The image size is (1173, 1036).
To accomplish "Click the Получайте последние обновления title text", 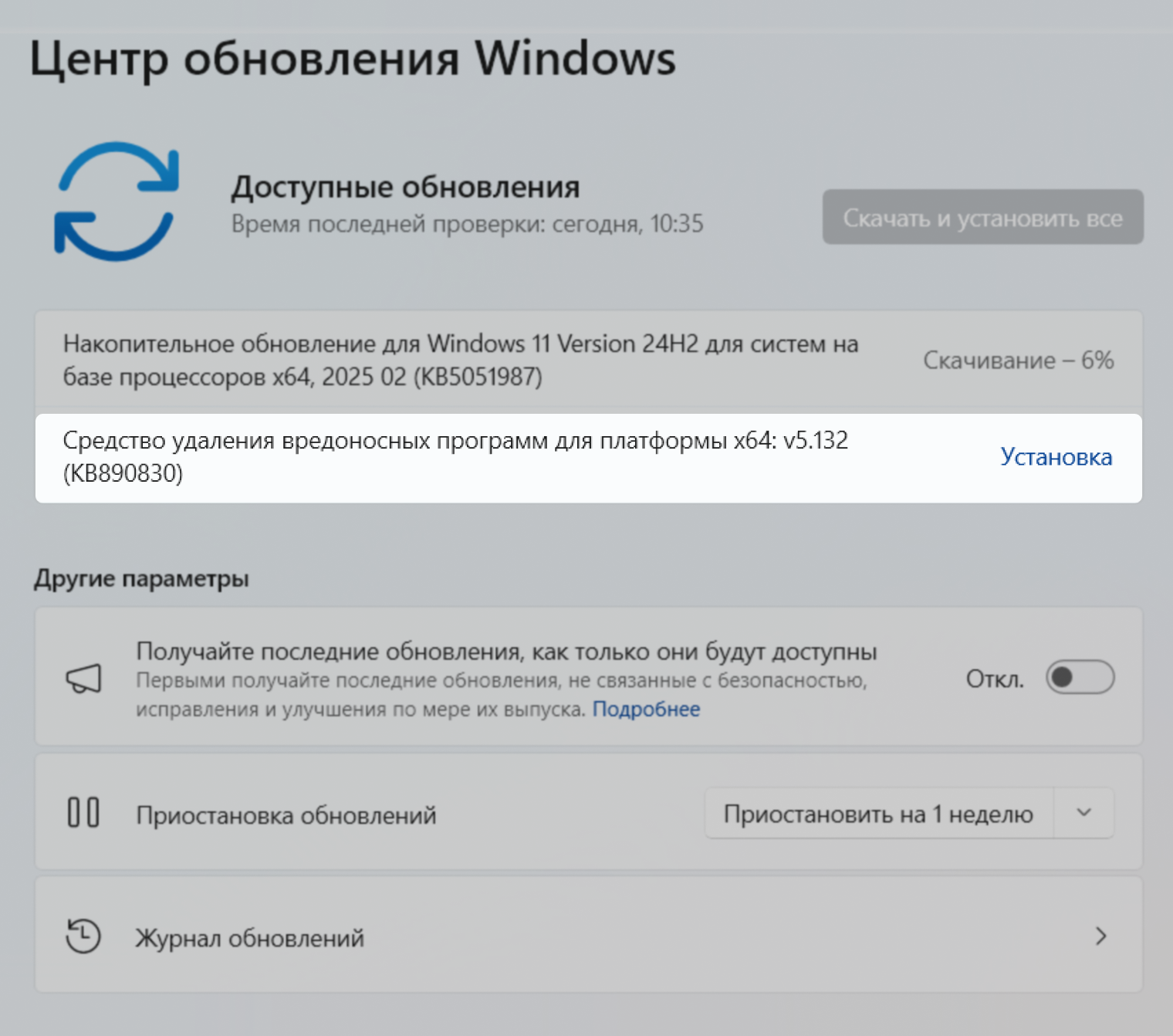I will (506, 652).
